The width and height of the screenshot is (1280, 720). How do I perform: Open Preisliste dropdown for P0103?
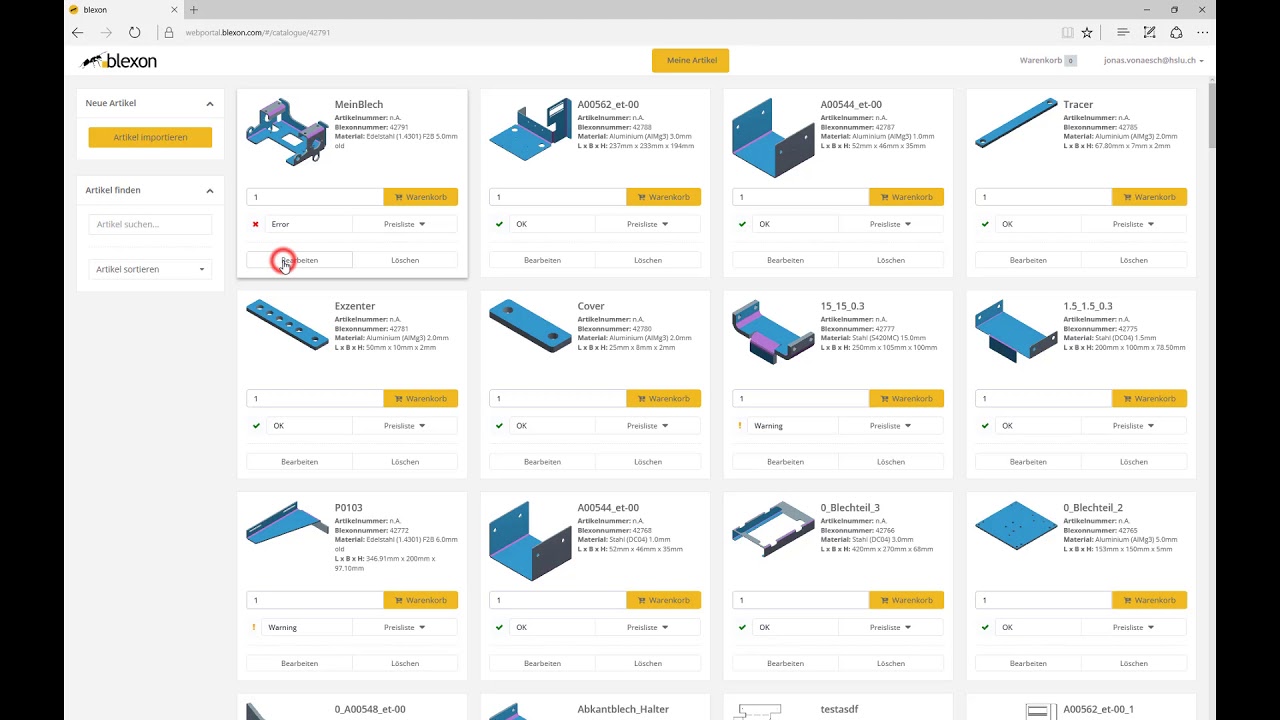click(405, 628)
